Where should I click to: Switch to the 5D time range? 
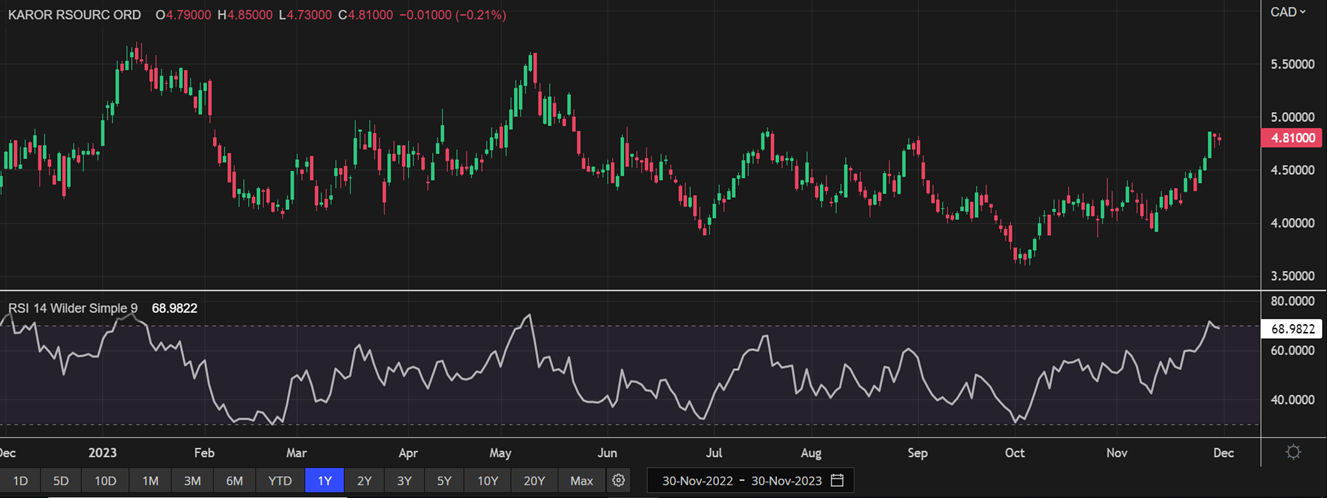pyautogui.click(x=62, y=481)
